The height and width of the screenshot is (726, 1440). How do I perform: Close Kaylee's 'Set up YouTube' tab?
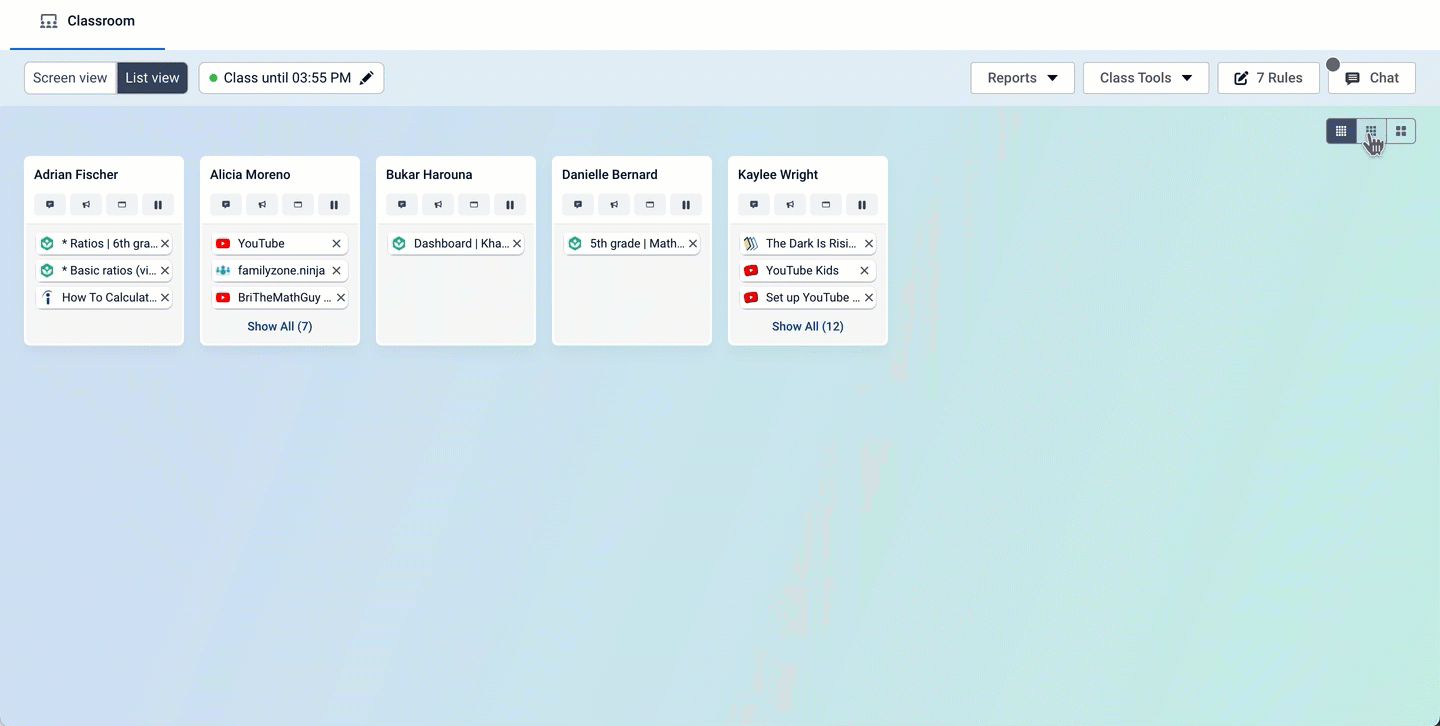869,297
